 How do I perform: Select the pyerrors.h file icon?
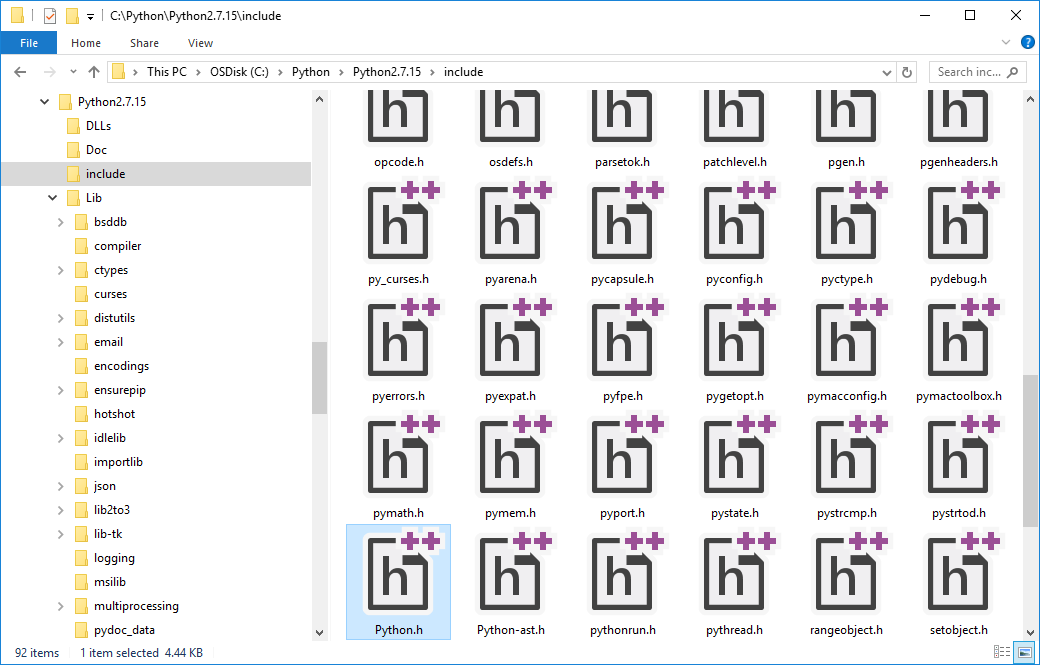tap(398, 339)
